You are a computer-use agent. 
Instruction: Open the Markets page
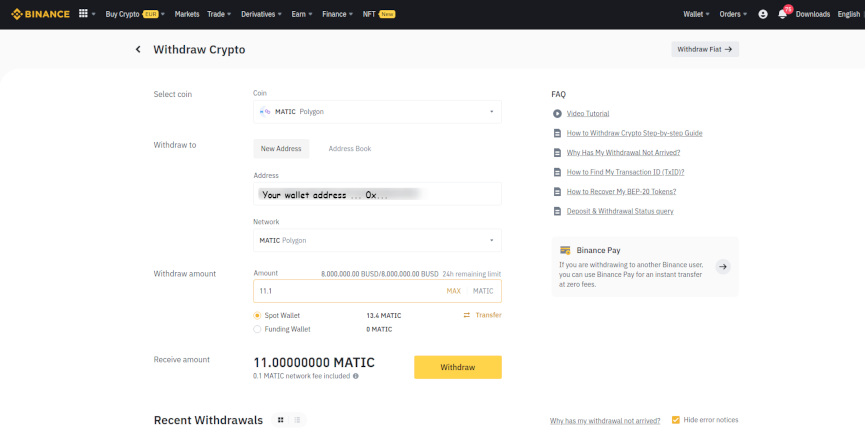187,14
